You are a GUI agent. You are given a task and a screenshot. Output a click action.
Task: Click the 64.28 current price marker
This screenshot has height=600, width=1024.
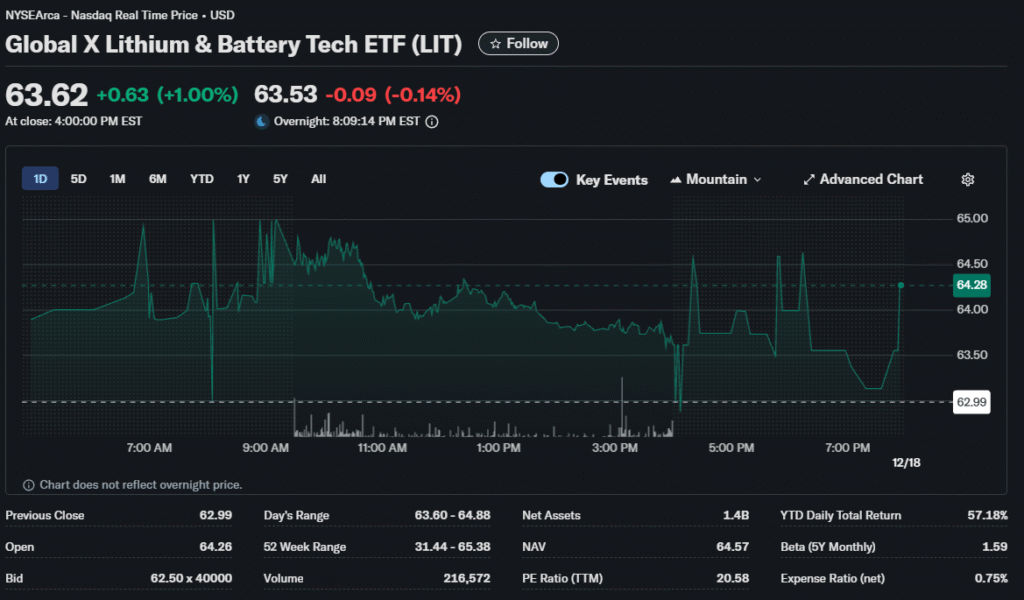(971, 285)
